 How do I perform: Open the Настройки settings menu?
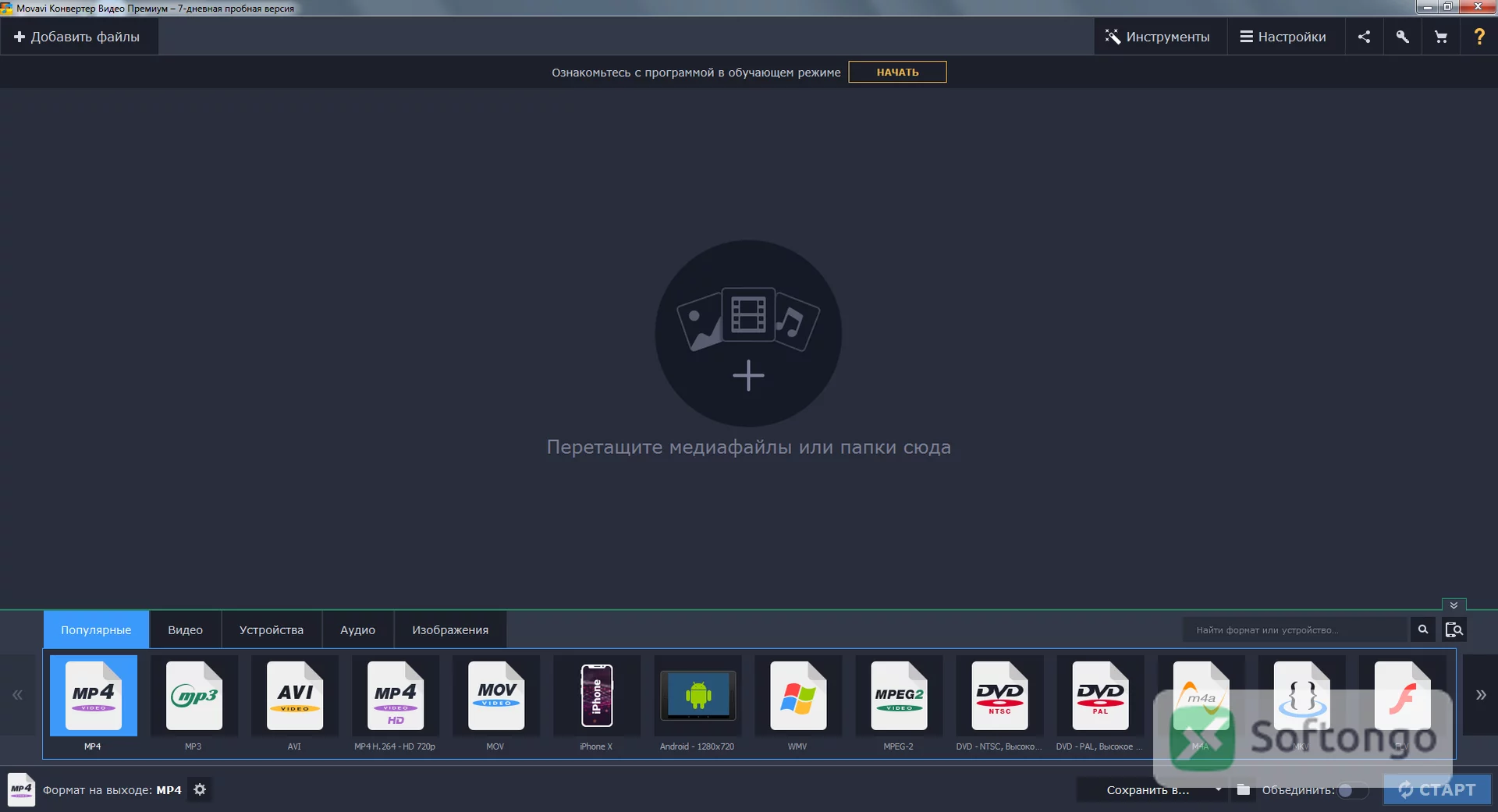coord(1283,37)
